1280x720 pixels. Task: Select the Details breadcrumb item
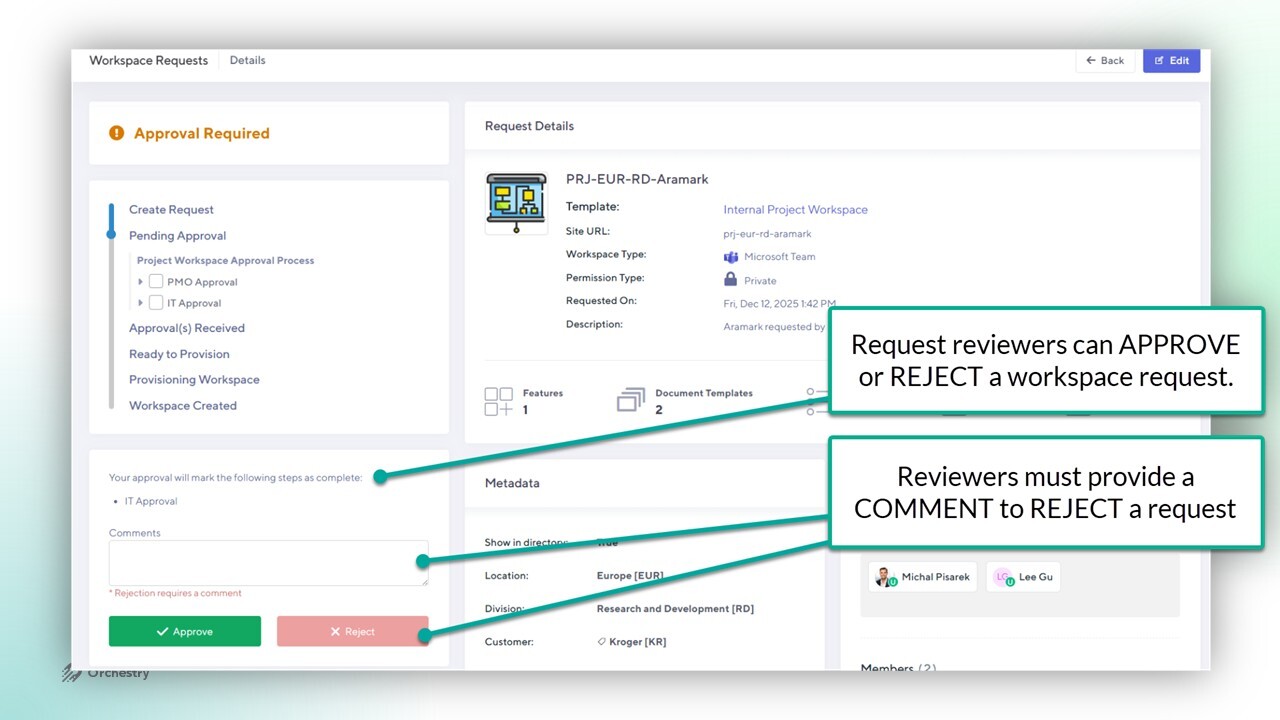pos(248,60)
